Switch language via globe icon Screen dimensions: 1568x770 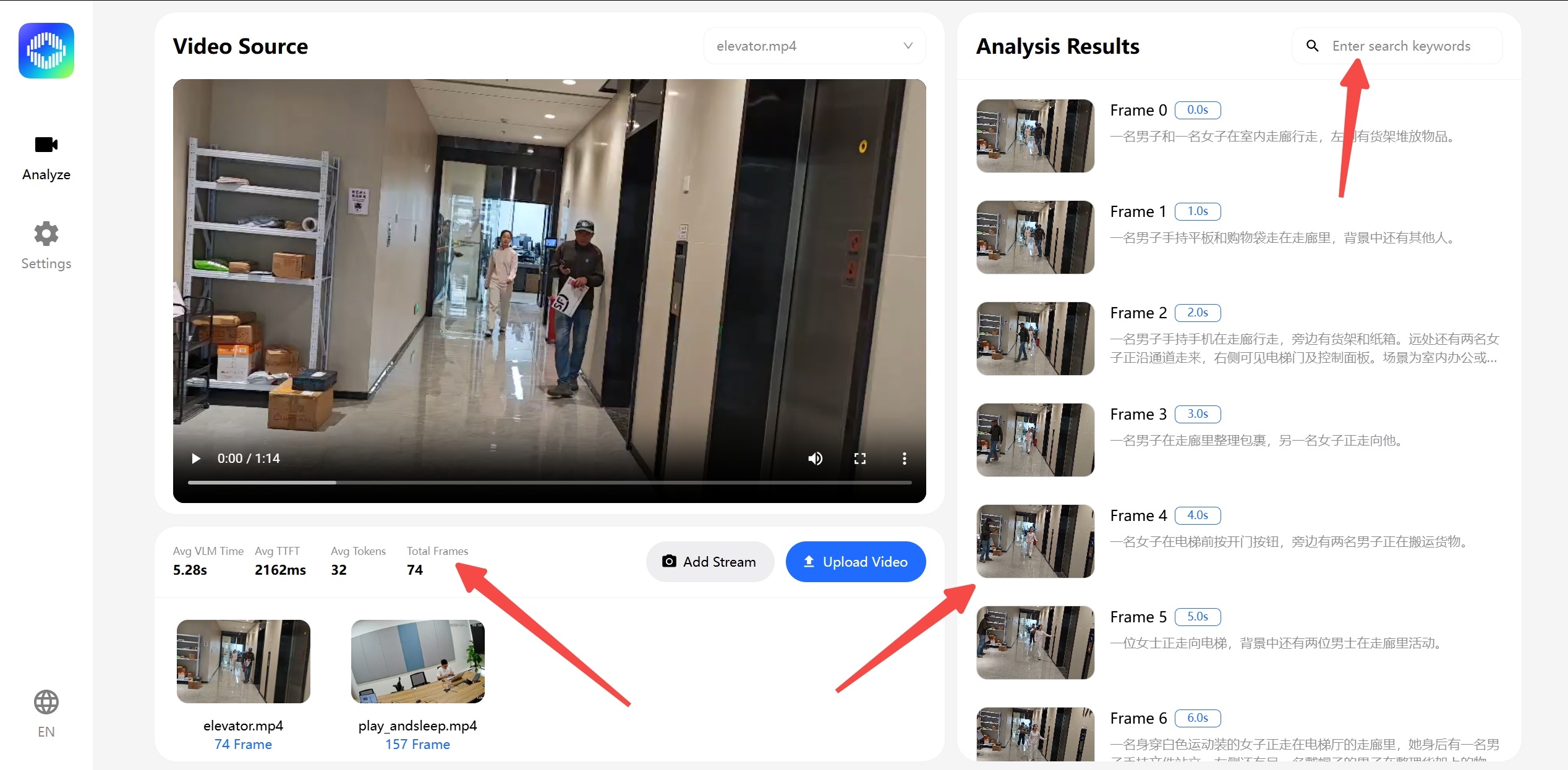pos(46,702)
